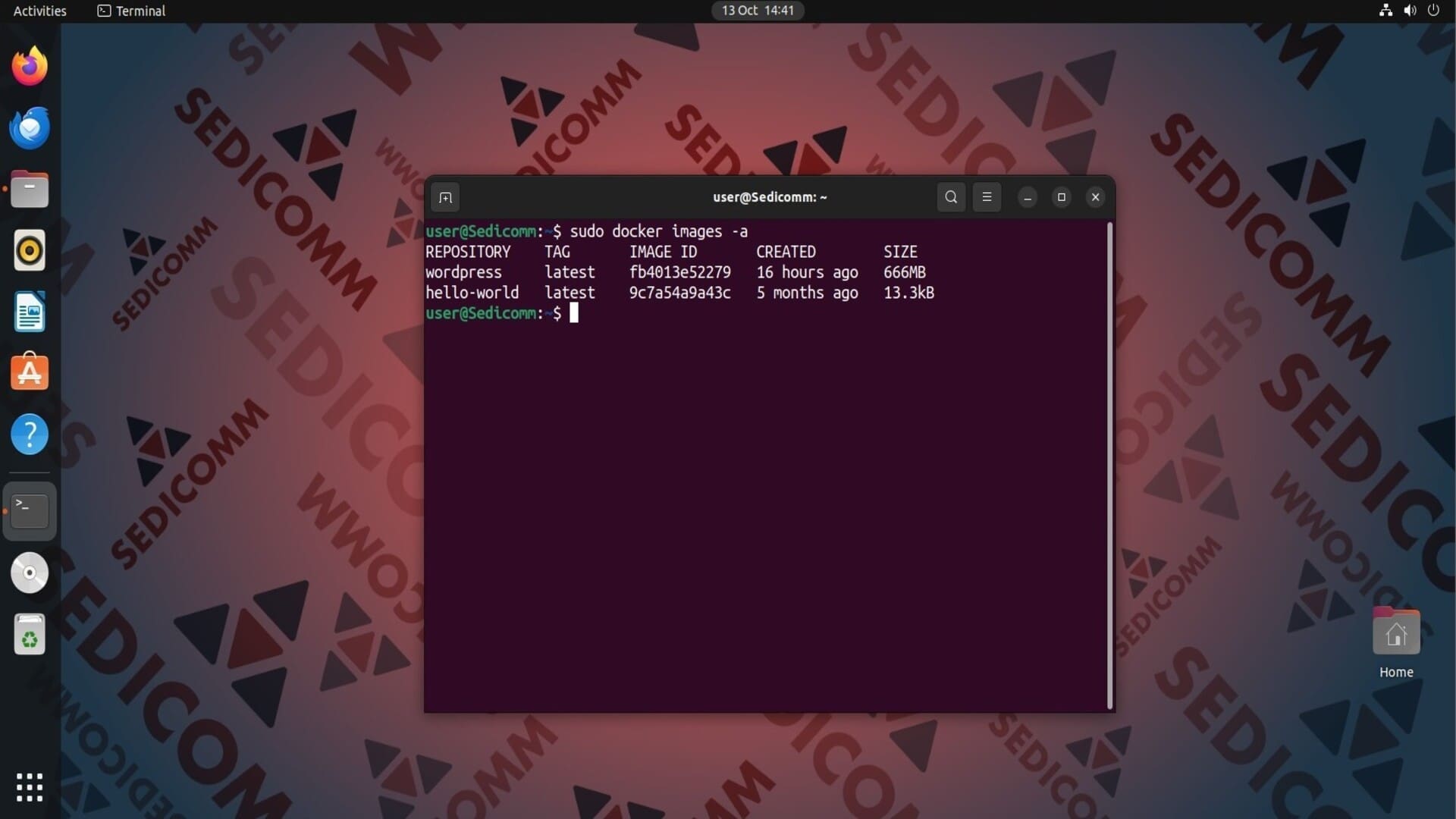Open the Home folder desktop icon

coord(1396,643)
